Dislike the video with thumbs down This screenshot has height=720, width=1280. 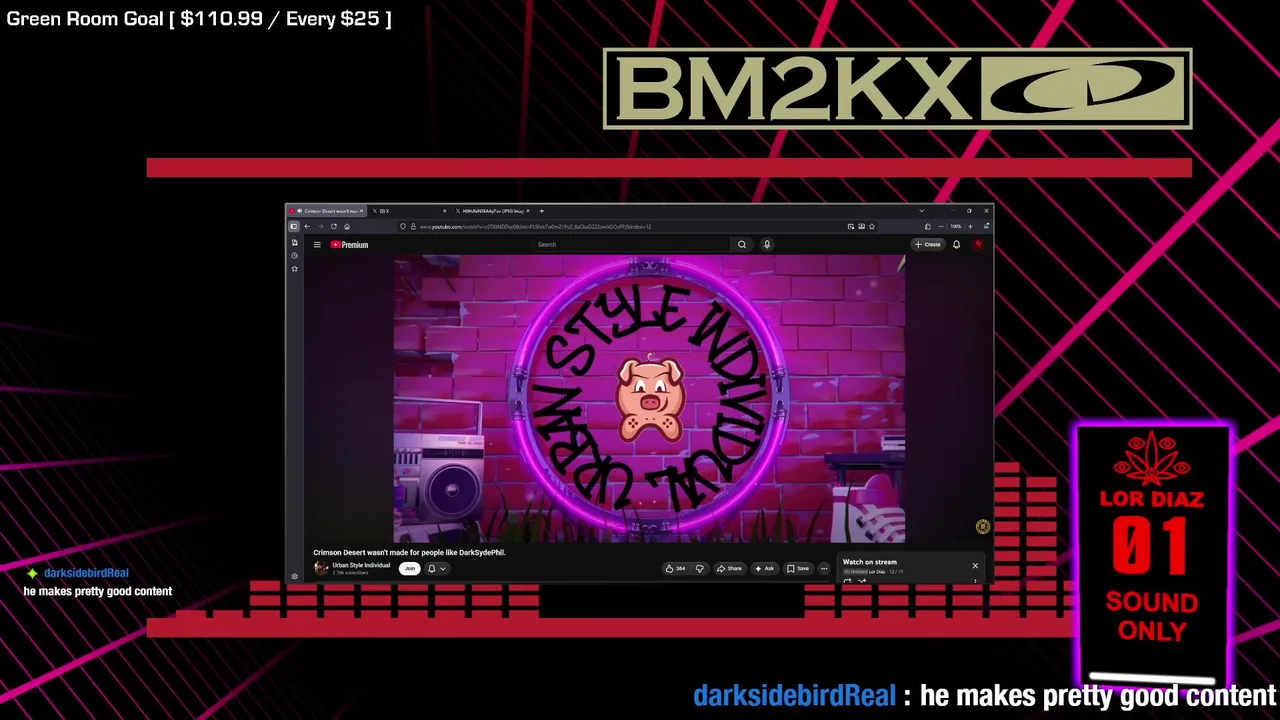[x=699, y=569]
